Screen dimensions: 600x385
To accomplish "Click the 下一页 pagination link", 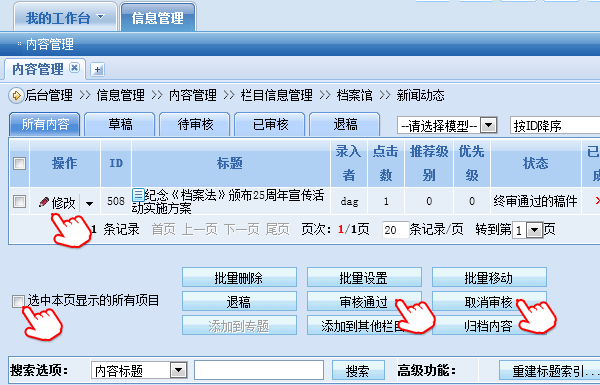I will [241, 230].
